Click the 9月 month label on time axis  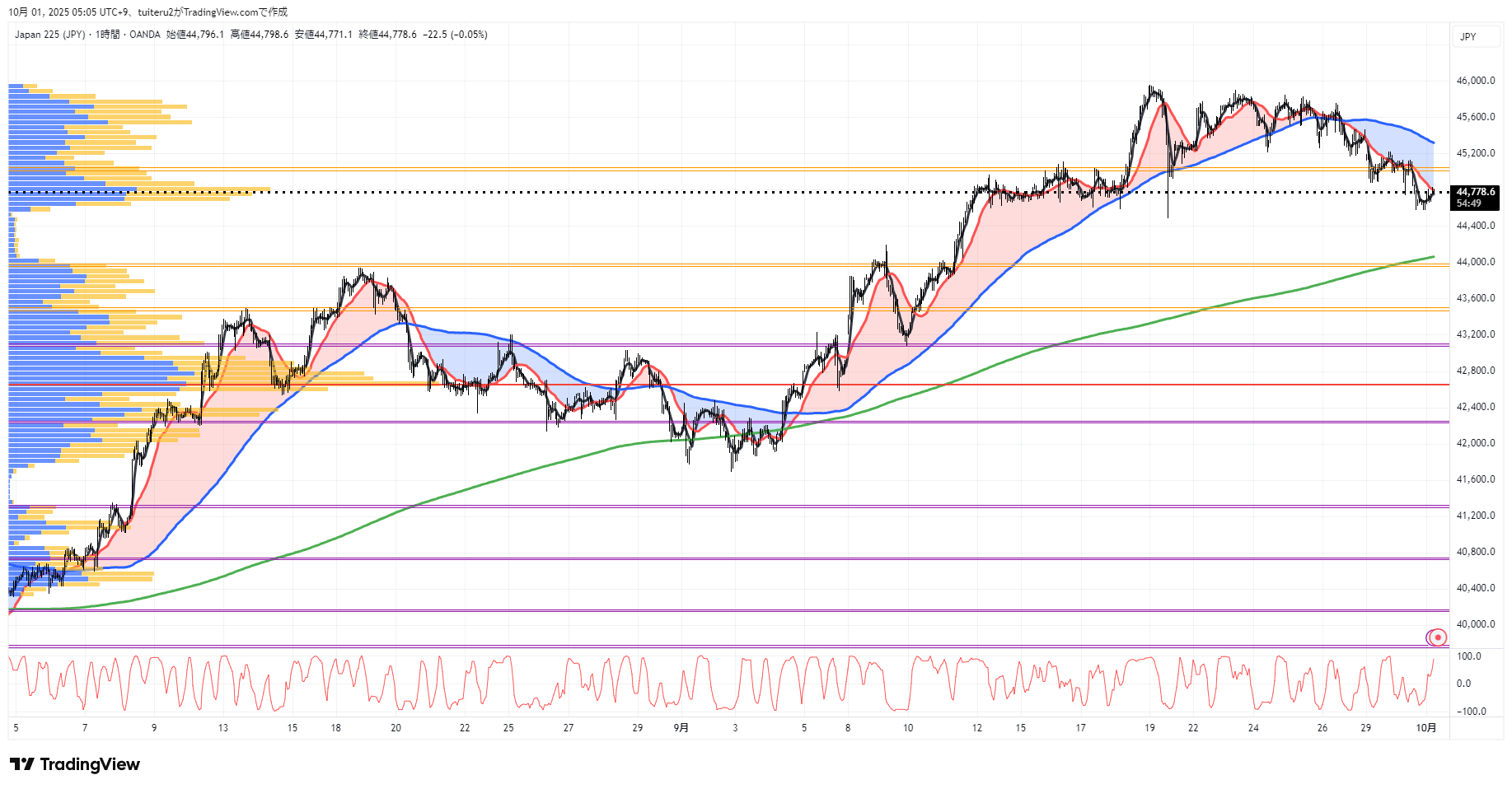(x=681, y=728)
